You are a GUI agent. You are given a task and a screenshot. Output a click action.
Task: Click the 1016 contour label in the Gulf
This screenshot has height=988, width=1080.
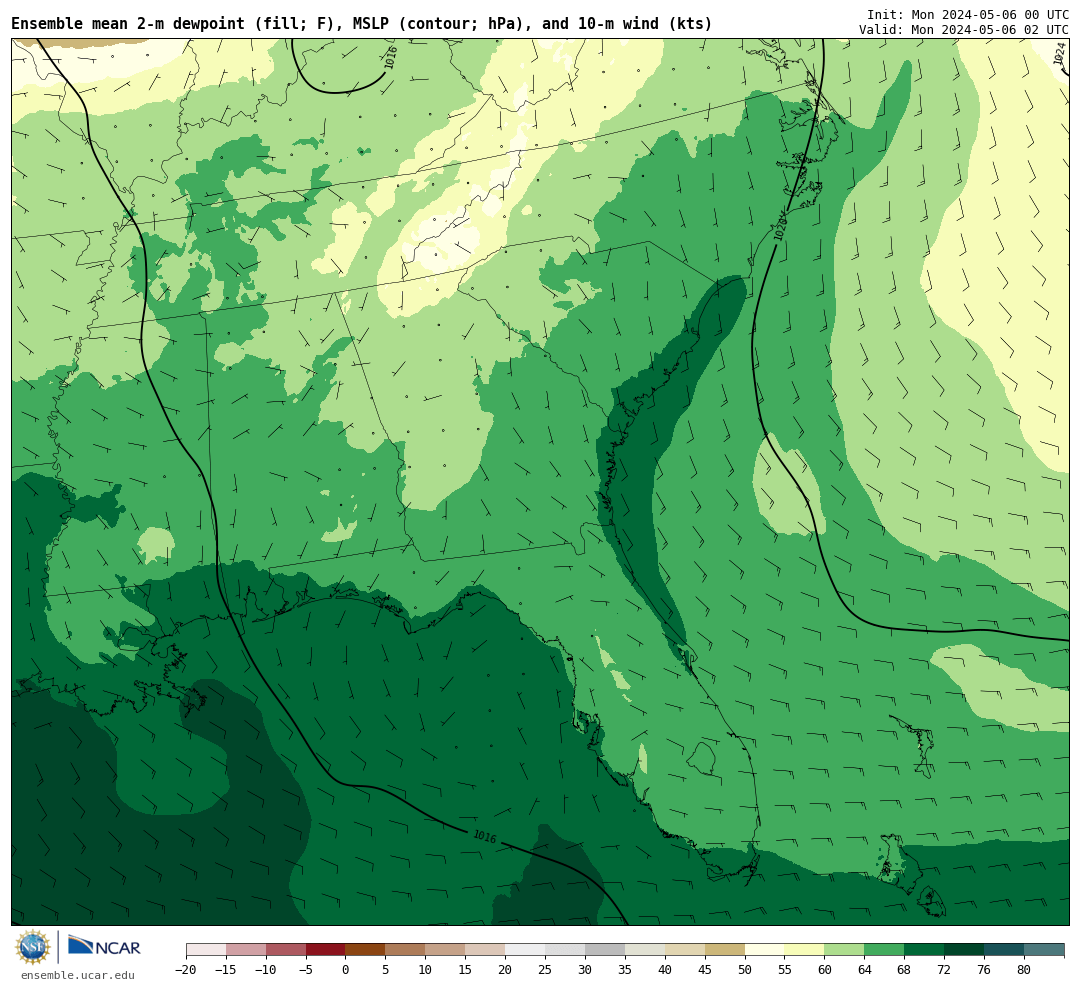tap(484, 836)
